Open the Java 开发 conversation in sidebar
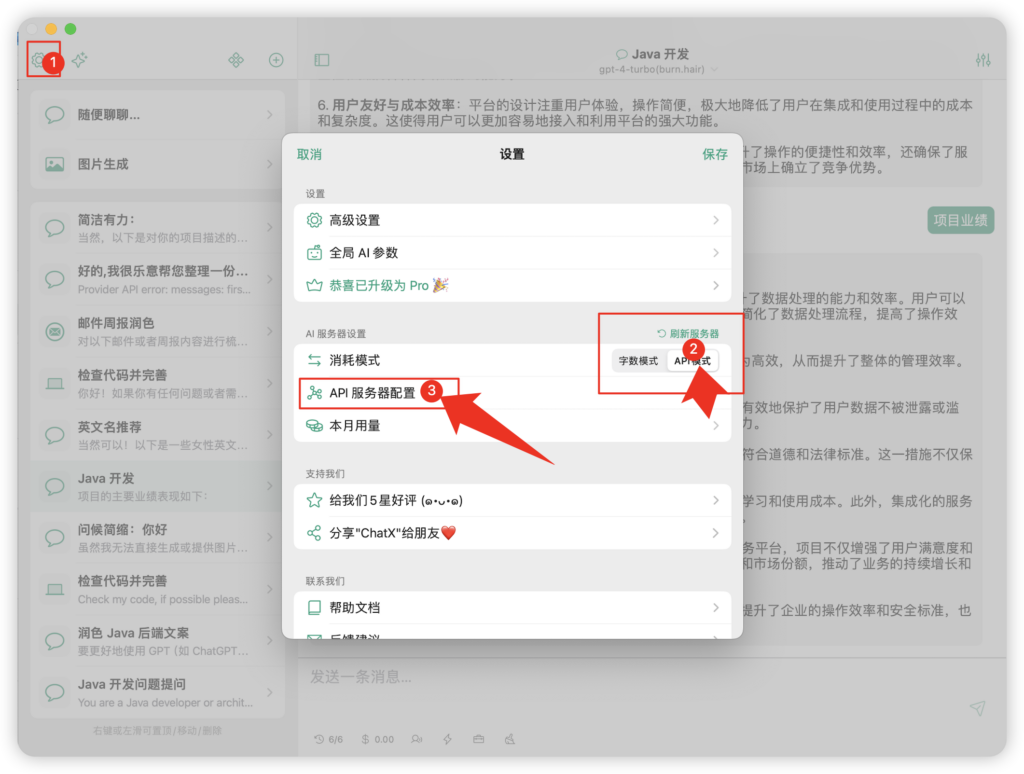1024x774 pixels. point(157,487)
